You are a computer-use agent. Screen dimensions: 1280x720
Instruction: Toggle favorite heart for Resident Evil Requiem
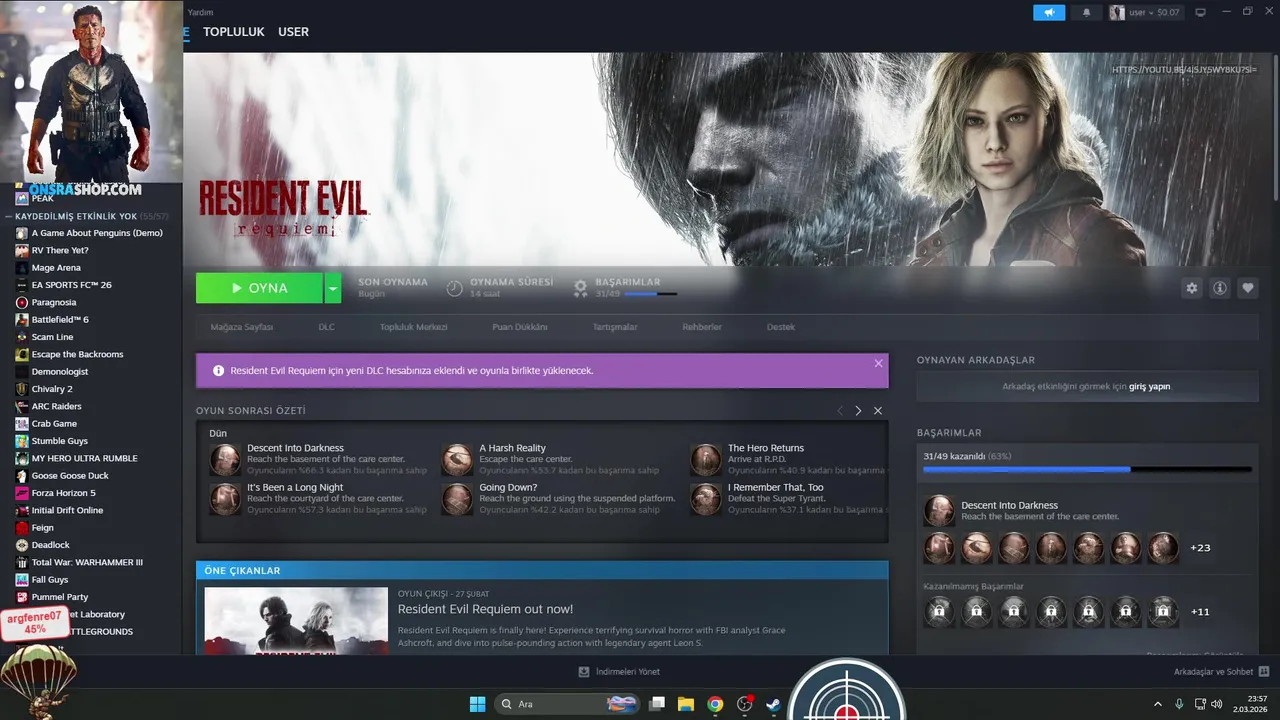tap(1248, 288)
